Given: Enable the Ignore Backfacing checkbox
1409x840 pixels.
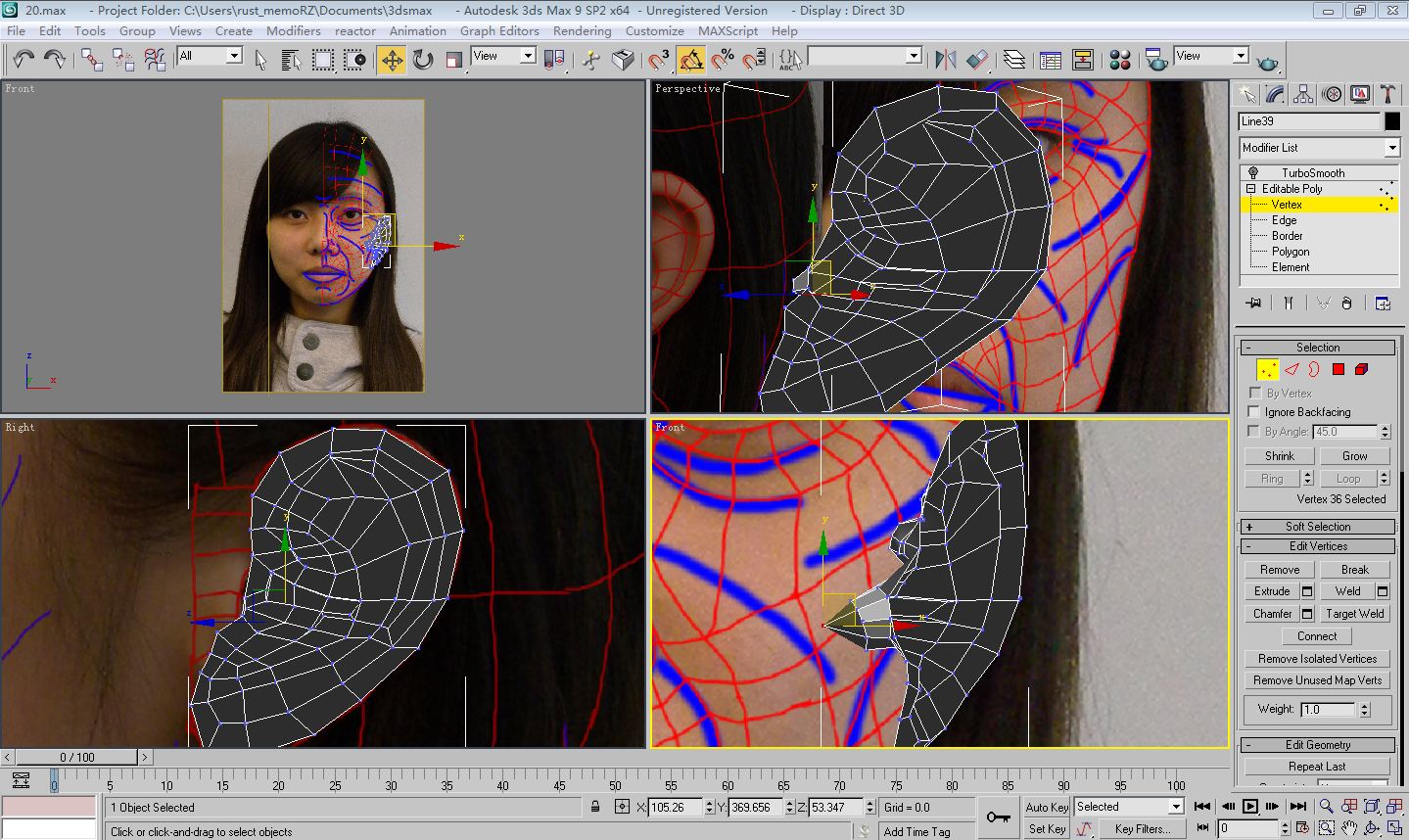Looking at the screenshot, I should point(1254,411).
